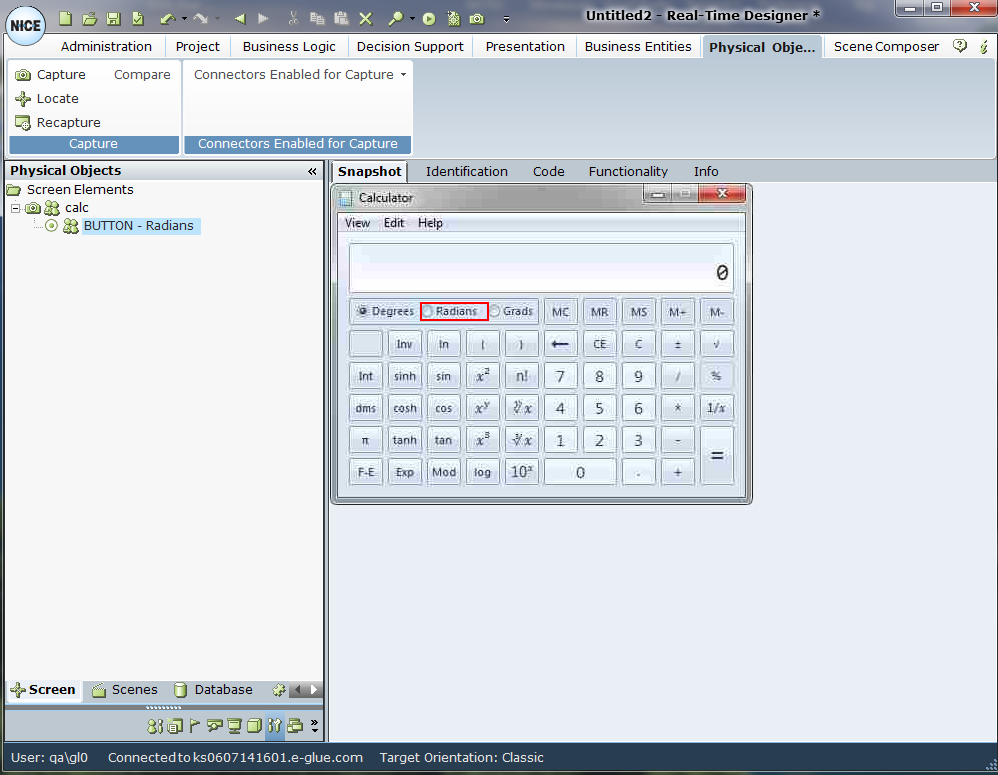Click the flag icon in bottom panel toolbar
Viewport: 998px width, 775px height.
pyautogui.click(x=195, y=725)
